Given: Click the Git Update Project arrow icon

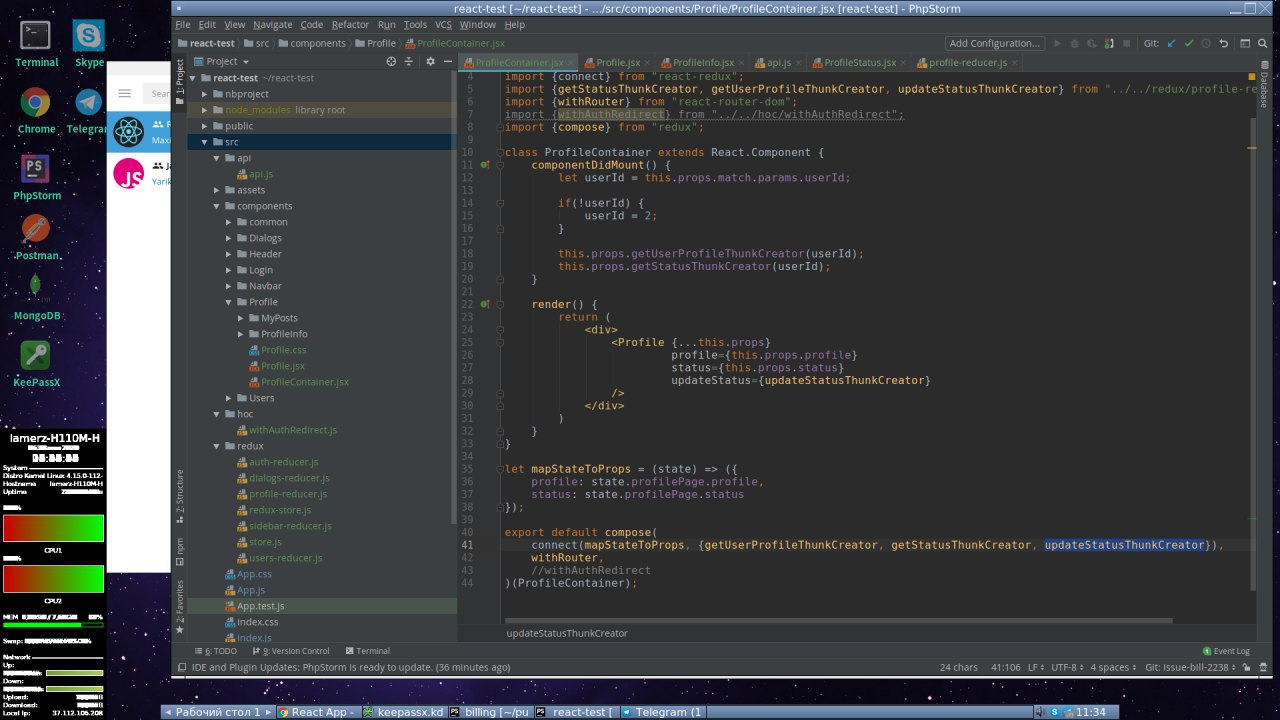Looking at the screenshot, I should [x=1172, y=44].
